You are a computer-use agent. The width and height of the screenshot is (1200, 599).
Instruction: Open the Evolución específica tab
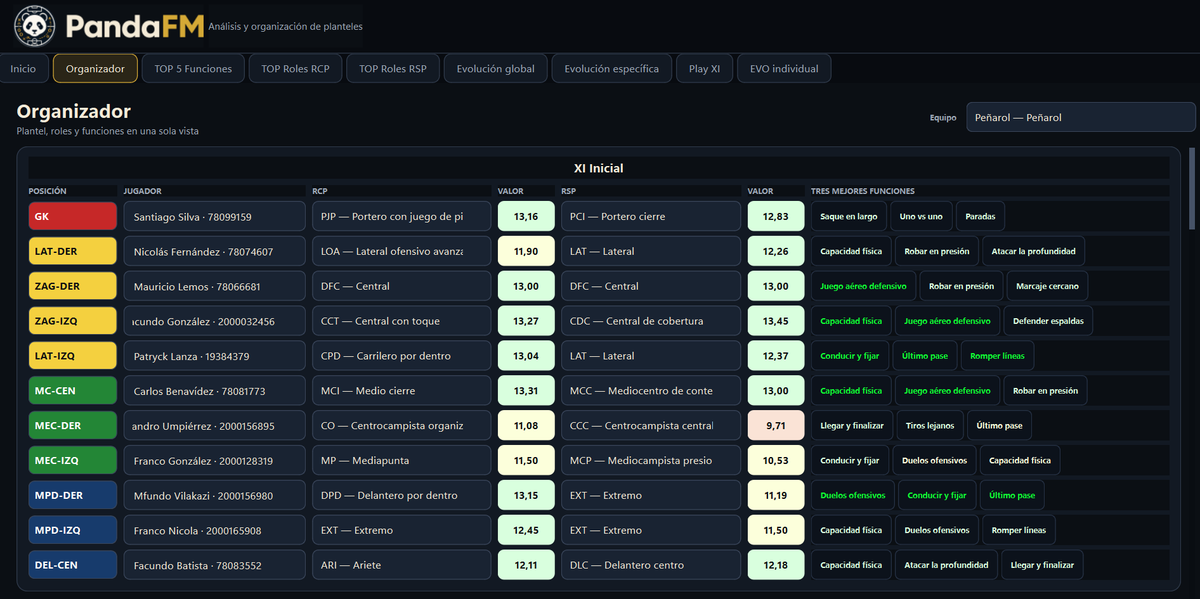pos(612,69)
